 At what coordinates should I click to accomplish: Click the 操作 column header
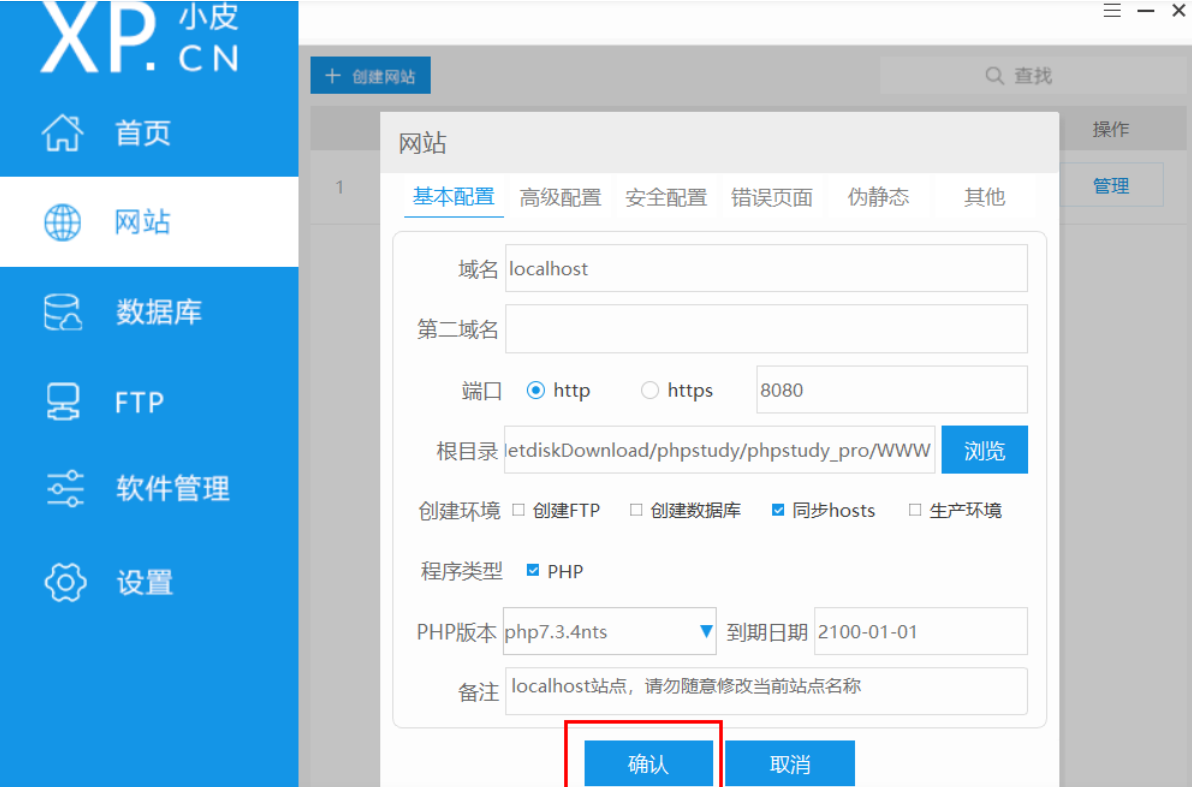point(1111,129)
